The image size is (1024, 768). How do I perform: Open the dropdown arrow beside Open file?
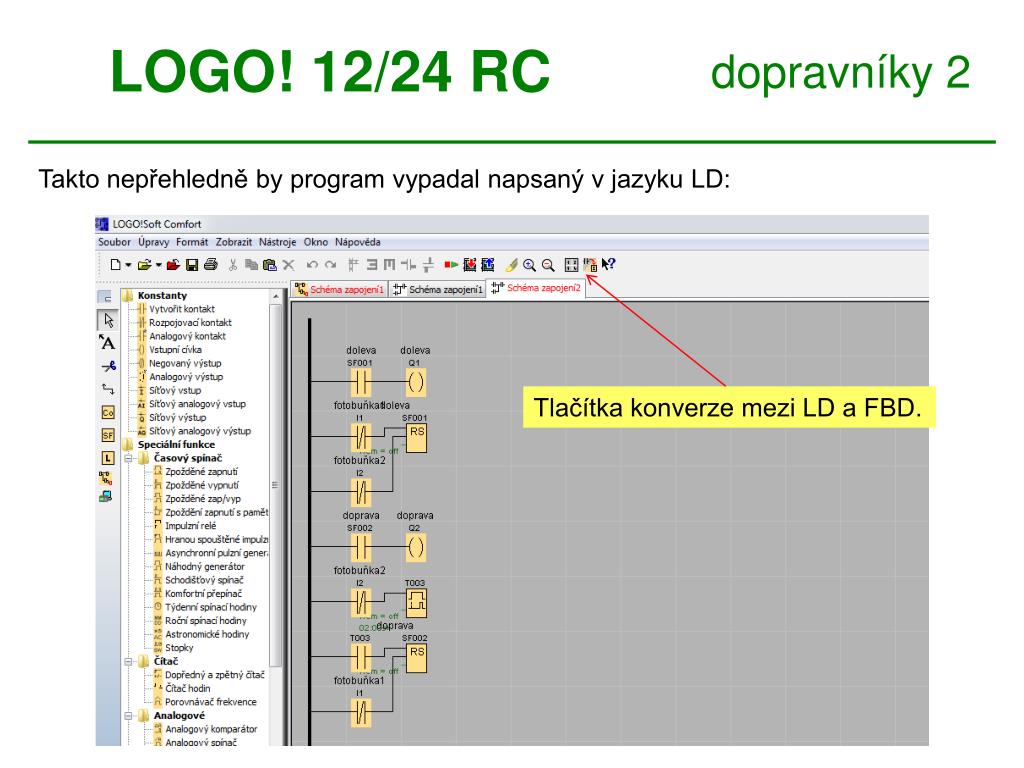[x=158, y=265]
